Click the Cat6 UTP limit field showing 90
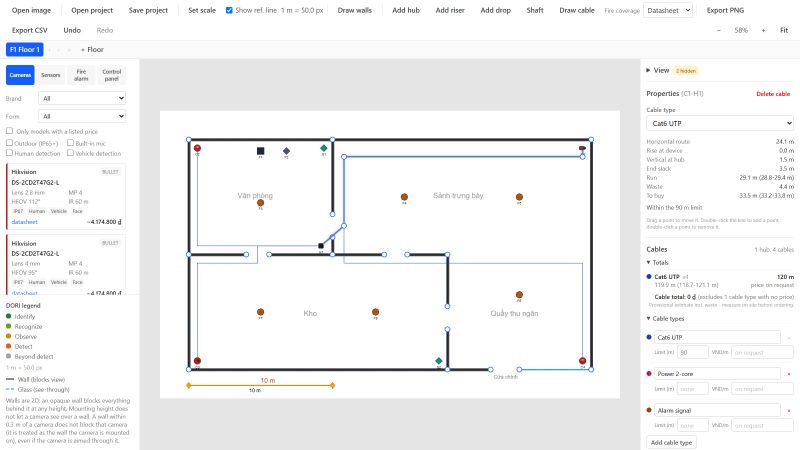The width and height of the screenshot is (800, 450). (x=692, y=353)
